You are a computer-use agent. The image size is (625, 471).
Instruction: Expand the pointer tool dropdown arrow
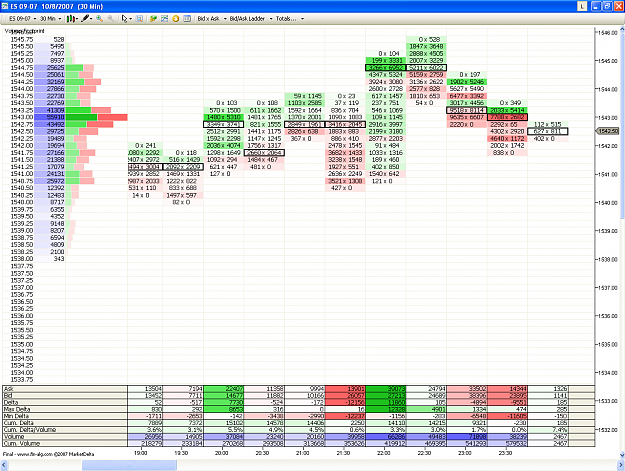(x=130, y=19)
